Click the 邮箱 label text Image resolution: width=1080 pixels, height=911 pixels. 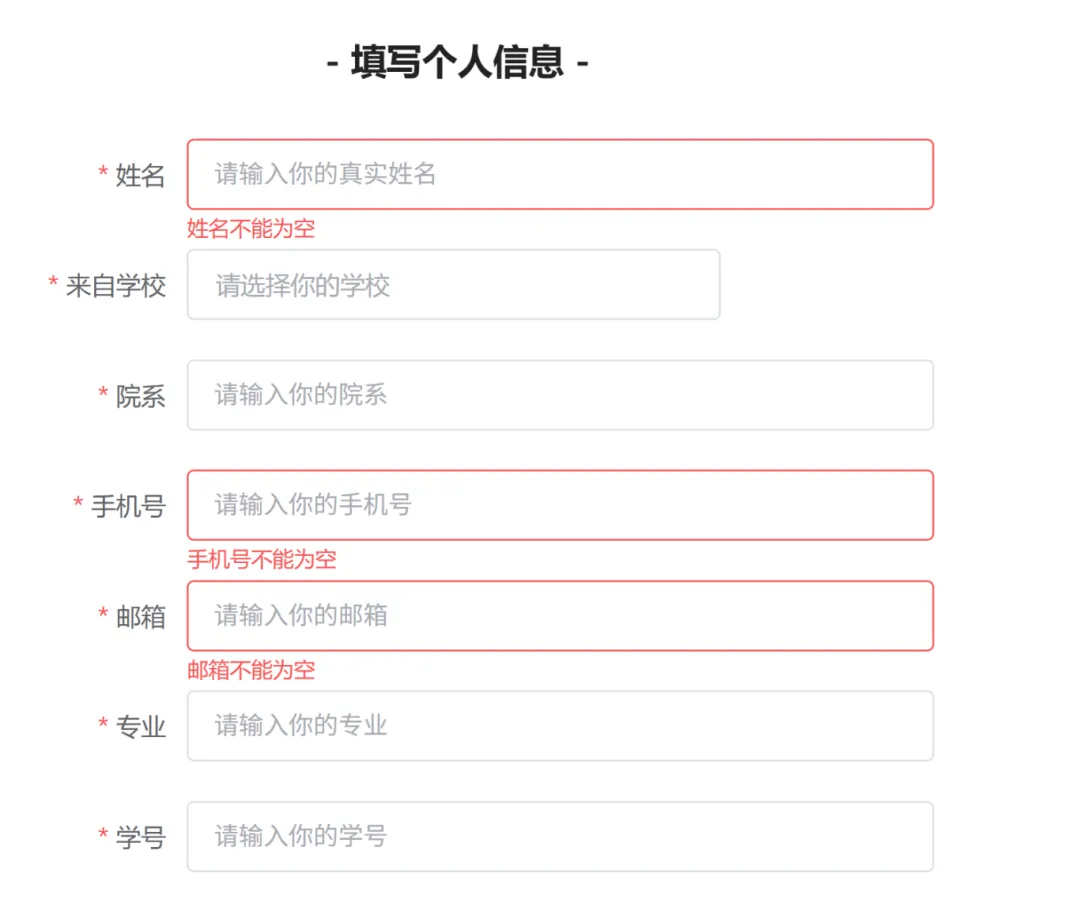(x=140, y=616)
